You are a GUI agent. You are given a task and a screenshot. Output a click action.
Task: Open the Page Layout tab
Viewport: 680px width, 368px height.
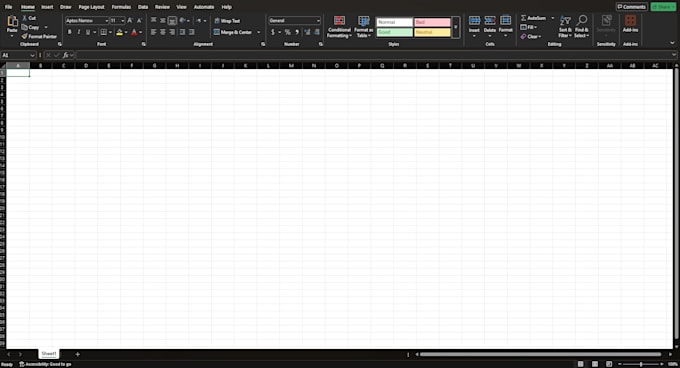(91, 7)
